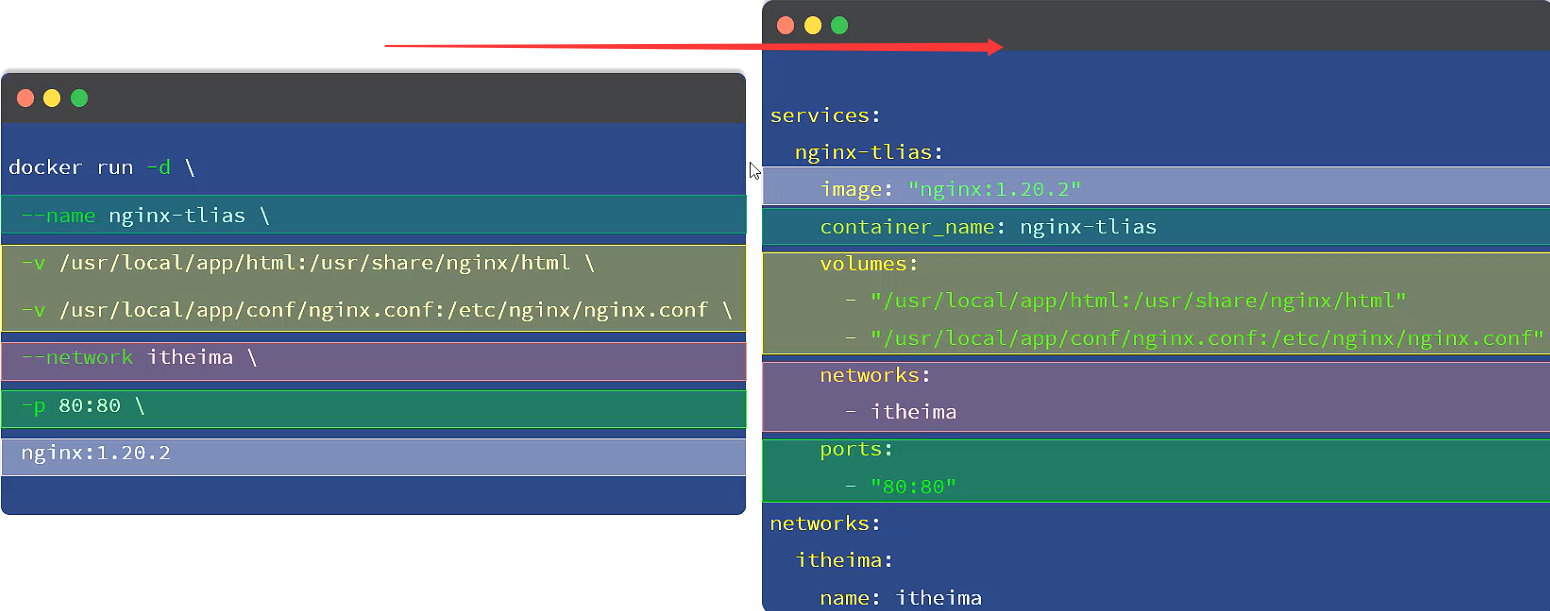Image resolution: width=1550 pixels, height=611 pixels.
Task: Click the indented 'networks:' key under nginx-tlias
Action: [875, 375]
